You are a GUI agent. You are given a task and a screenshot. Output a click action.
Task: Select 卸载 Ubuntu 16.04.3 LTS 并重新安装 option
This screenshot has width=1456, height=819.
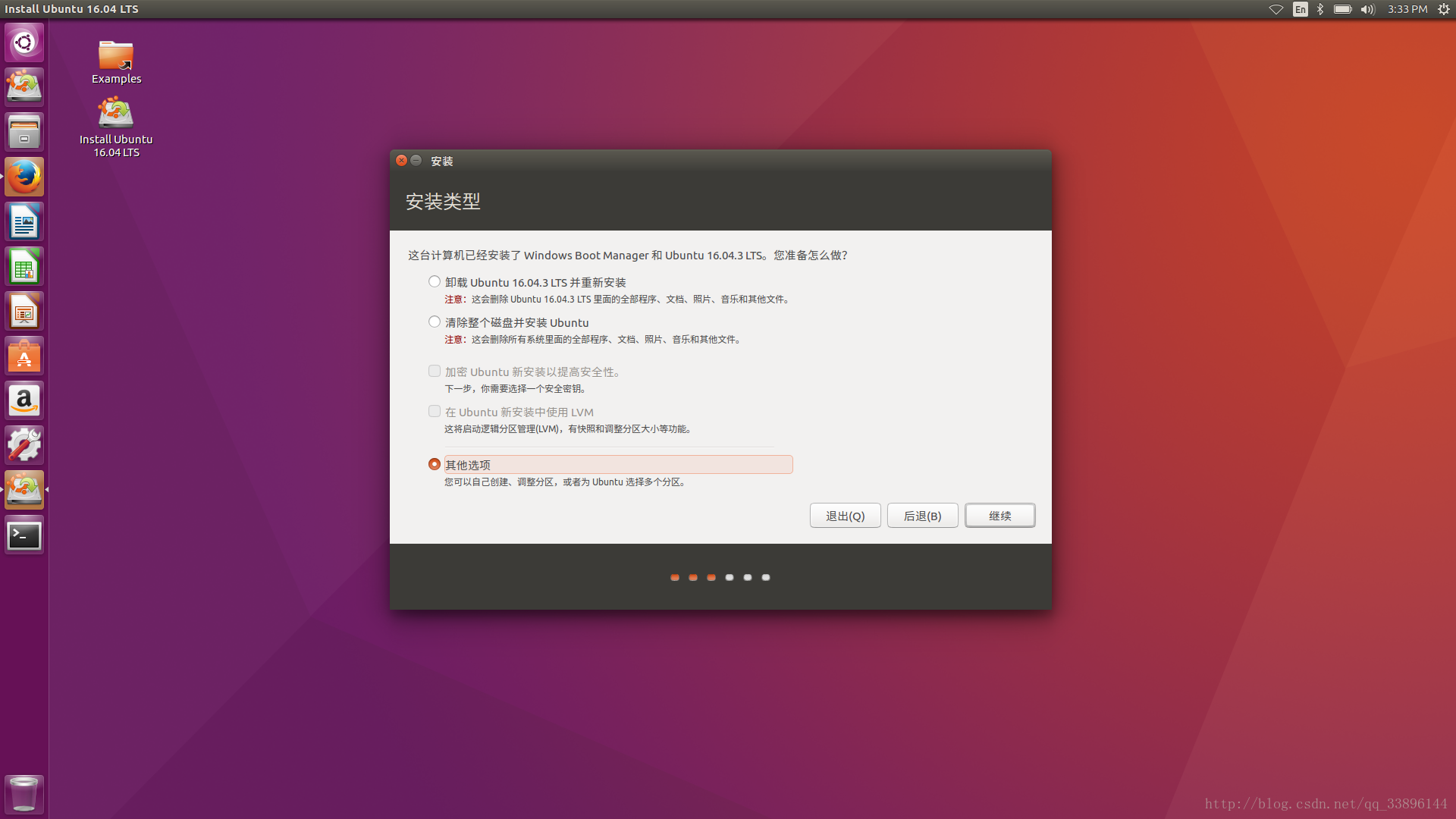click(x=435, y=281)
